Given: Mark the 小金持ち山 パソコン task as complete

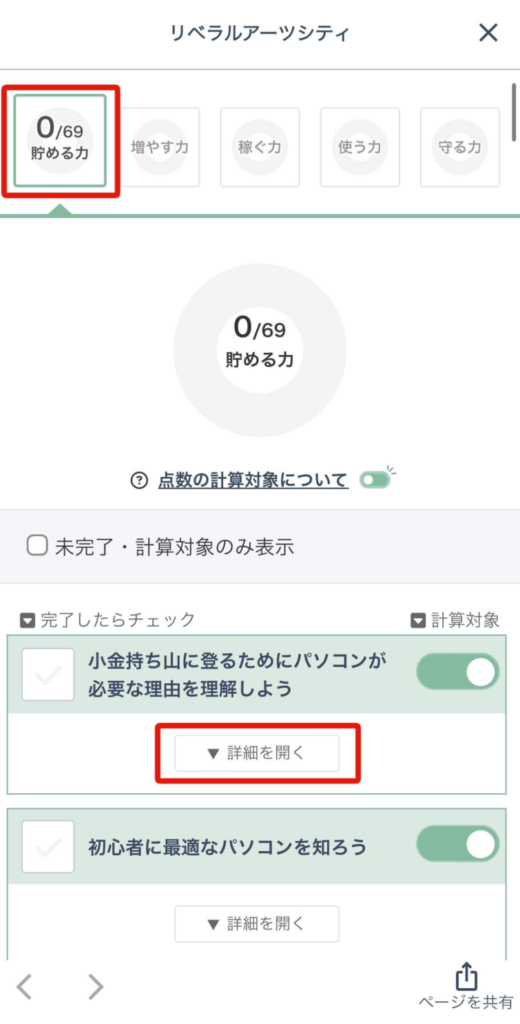Looking at the screenshot, I should click(48, 675).
